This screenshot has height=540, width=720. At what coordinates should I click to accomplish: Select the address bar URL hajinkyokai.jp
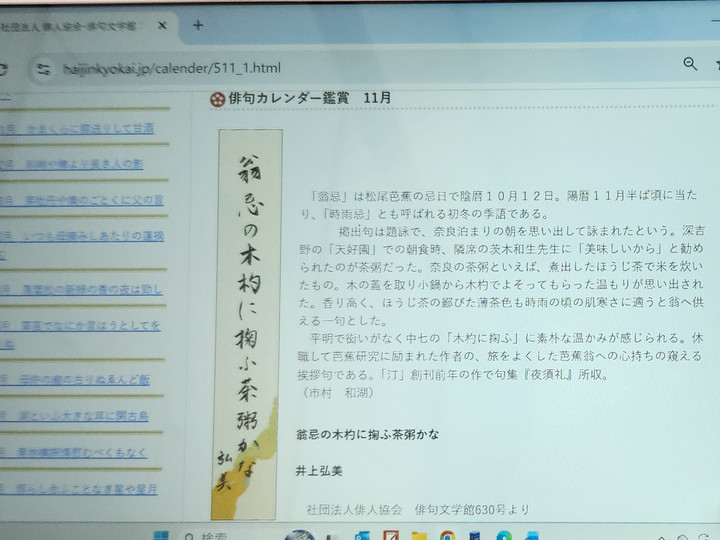pyautogui.click(x=170, y=68)
